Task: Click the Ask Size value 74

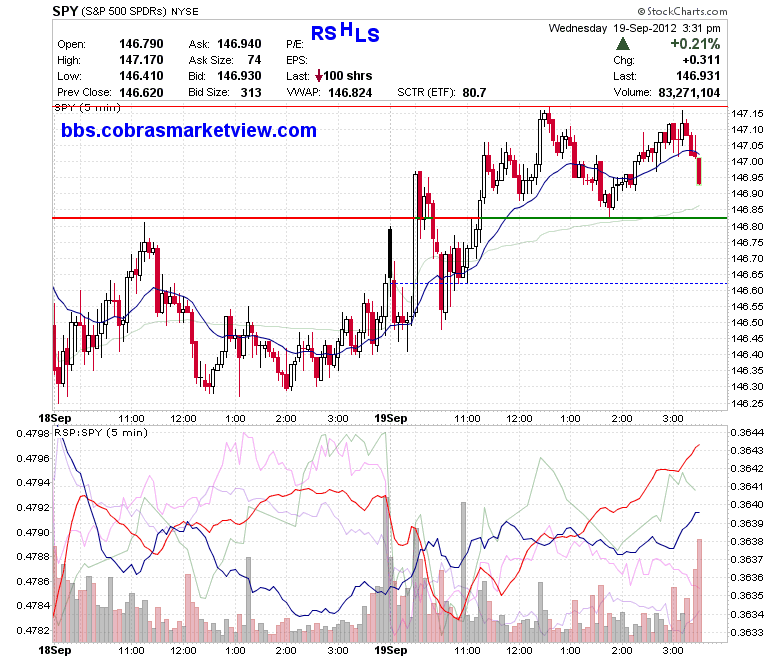Action: coord(254,60)
